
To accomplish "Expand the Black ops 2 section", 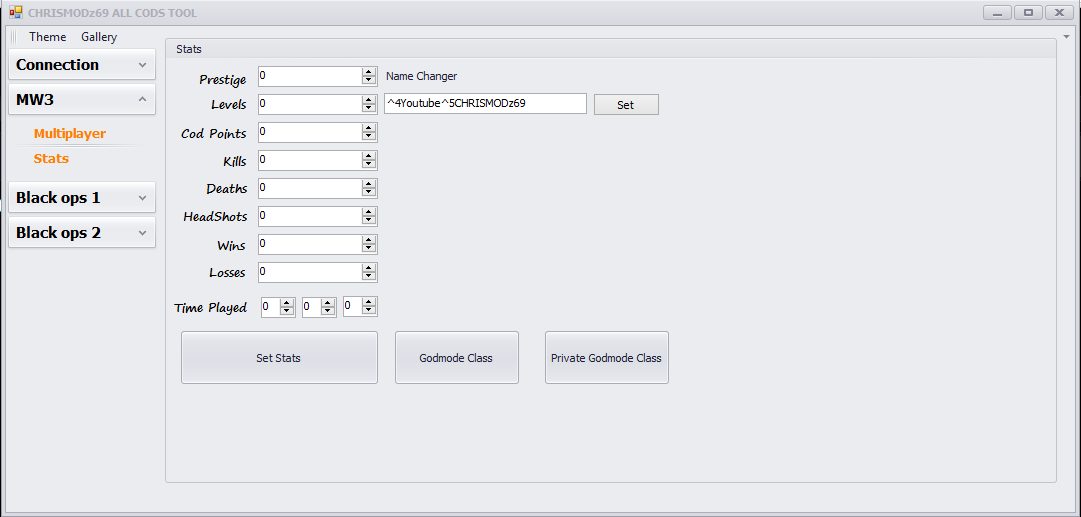I will coord(82,233).
